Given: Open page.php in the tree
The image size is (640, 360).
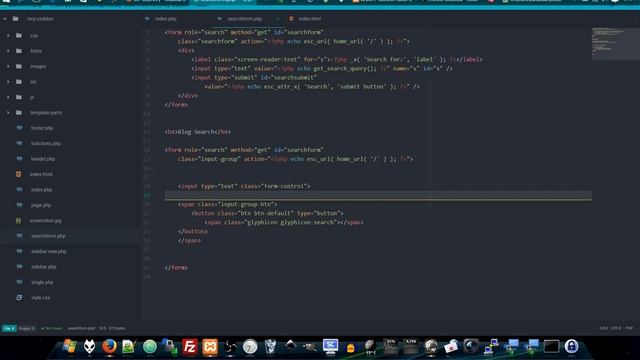Looking at the screenshot, I should (41, 205).
